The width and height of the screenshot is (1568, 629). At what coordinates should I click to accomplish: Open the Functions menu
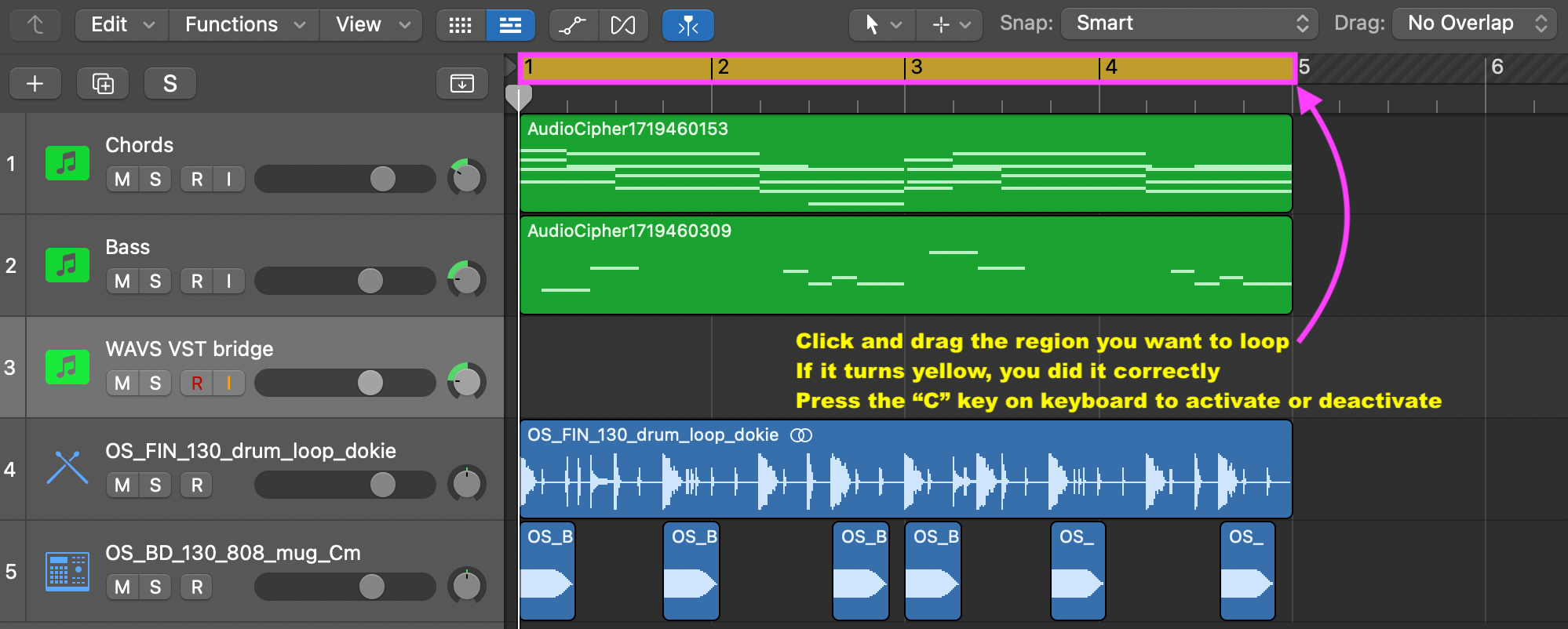[244, 25]
